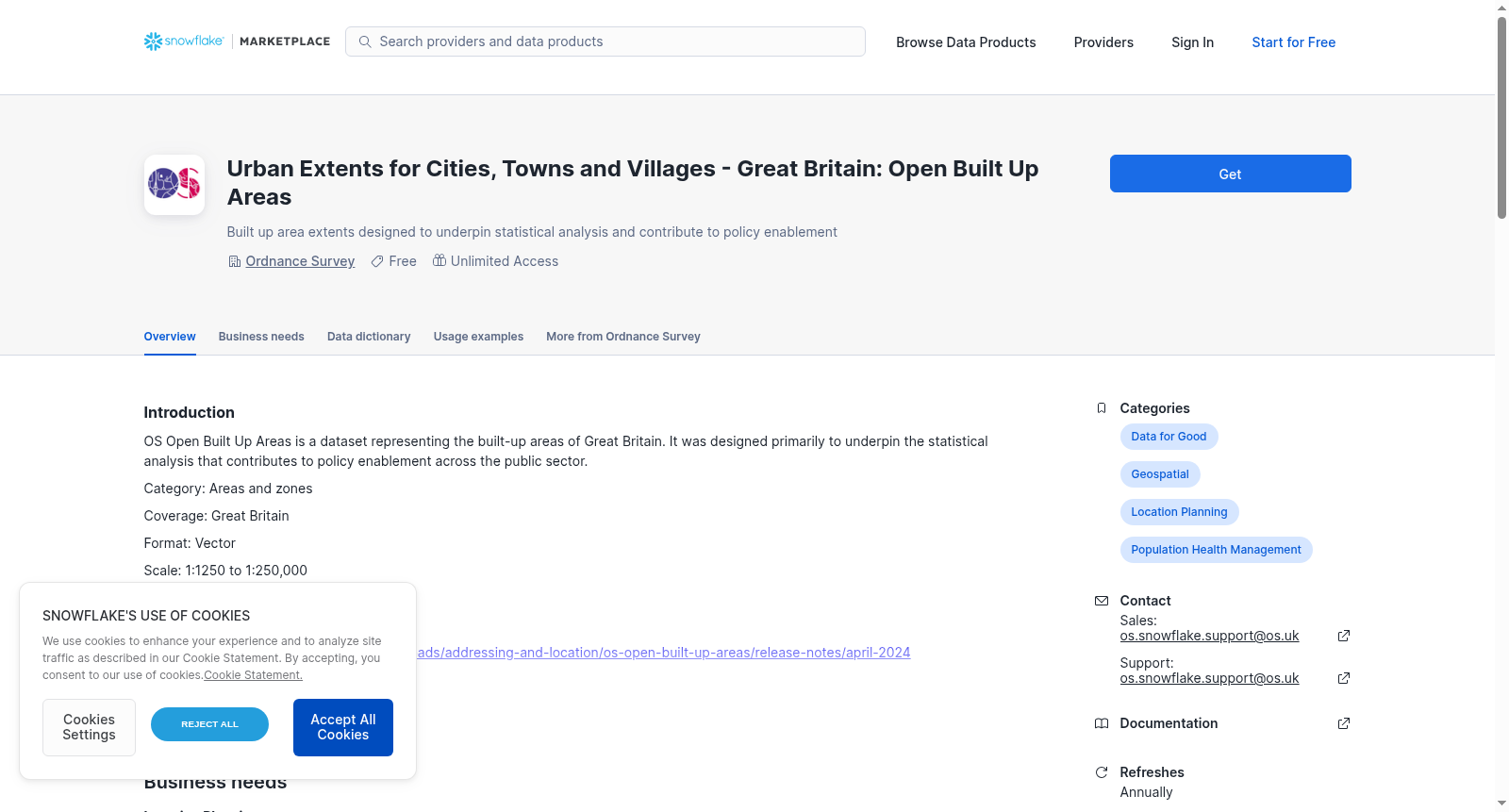Click the page vertical scrollbar

(x=1501, y=118)
